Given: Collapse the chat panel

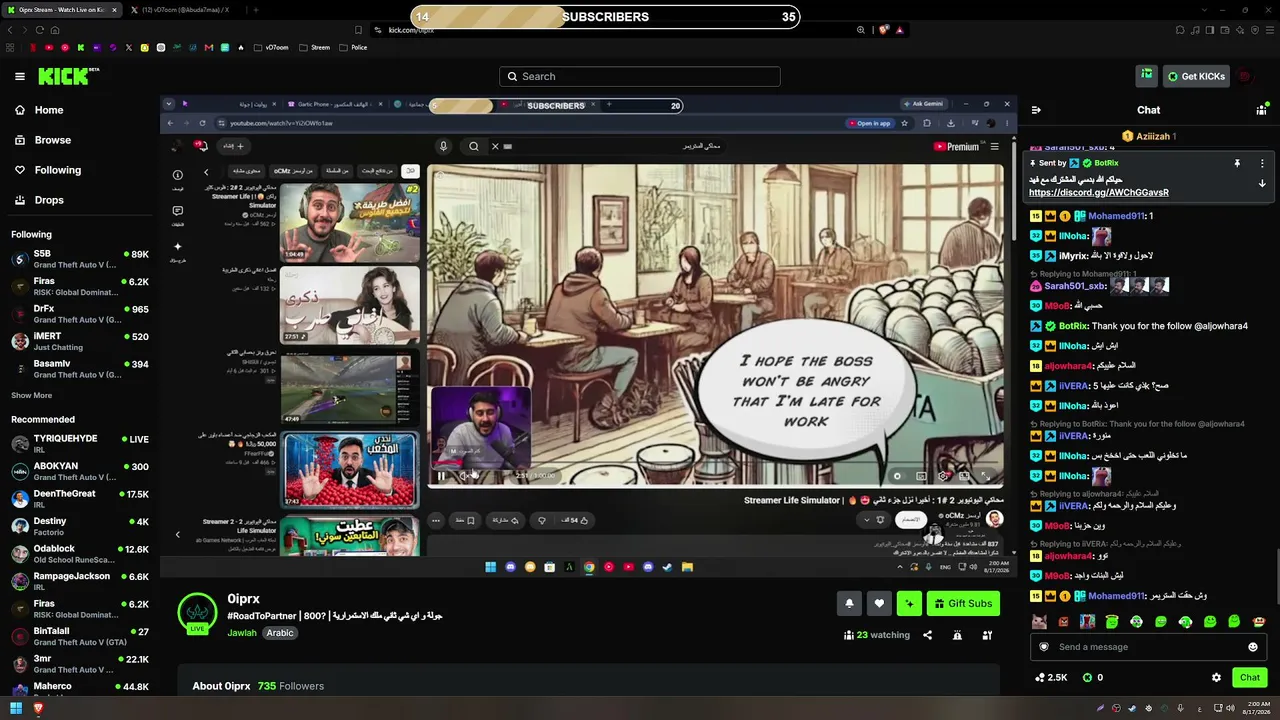Looking at the screenshot, I should 1036,110.
